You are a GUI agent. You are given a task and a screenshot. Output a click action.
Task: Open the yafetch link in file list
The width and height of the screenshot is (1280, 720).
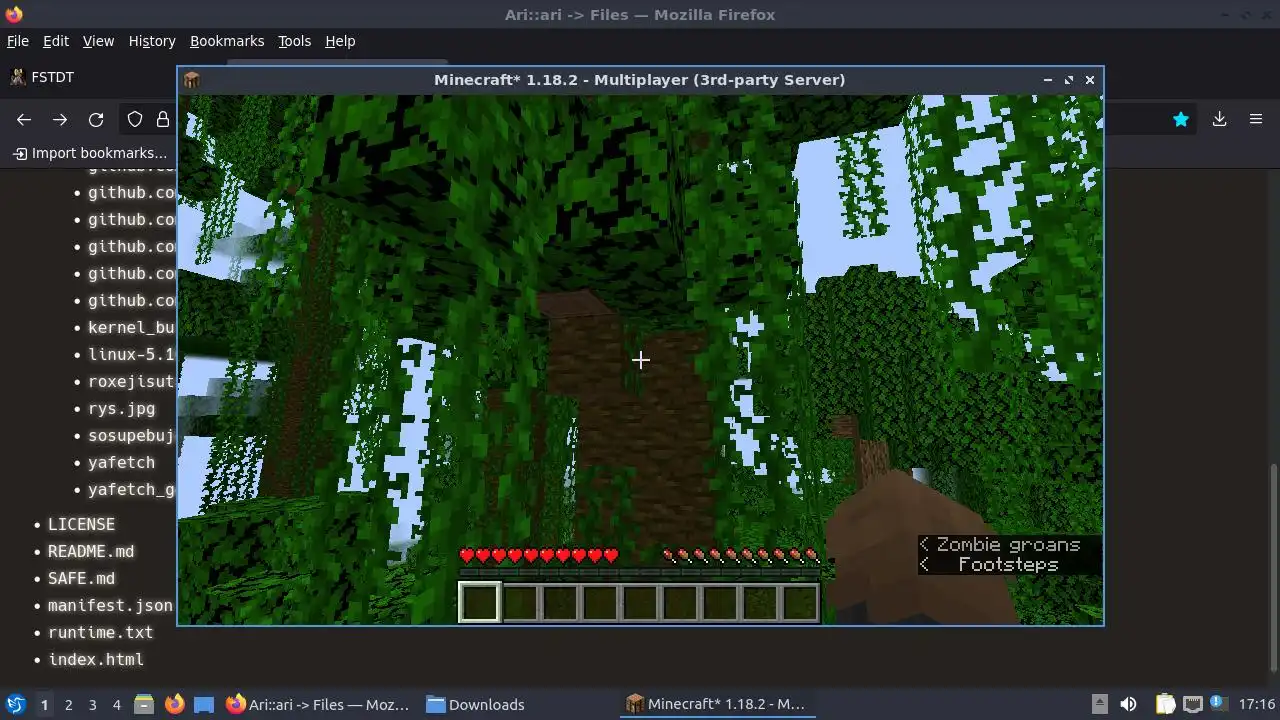point(121,462)
